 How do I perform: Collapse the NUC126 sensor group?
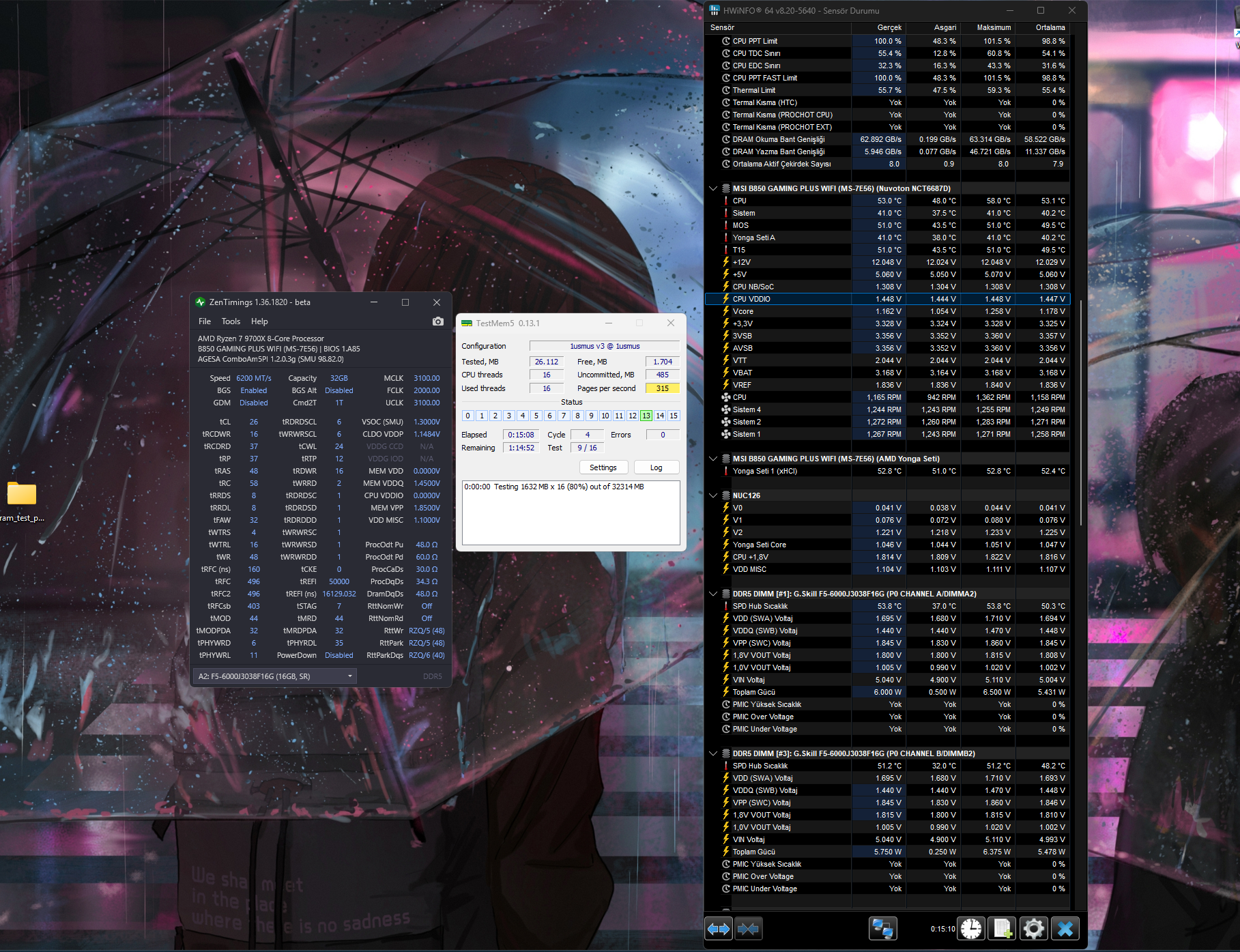(713, 495)
